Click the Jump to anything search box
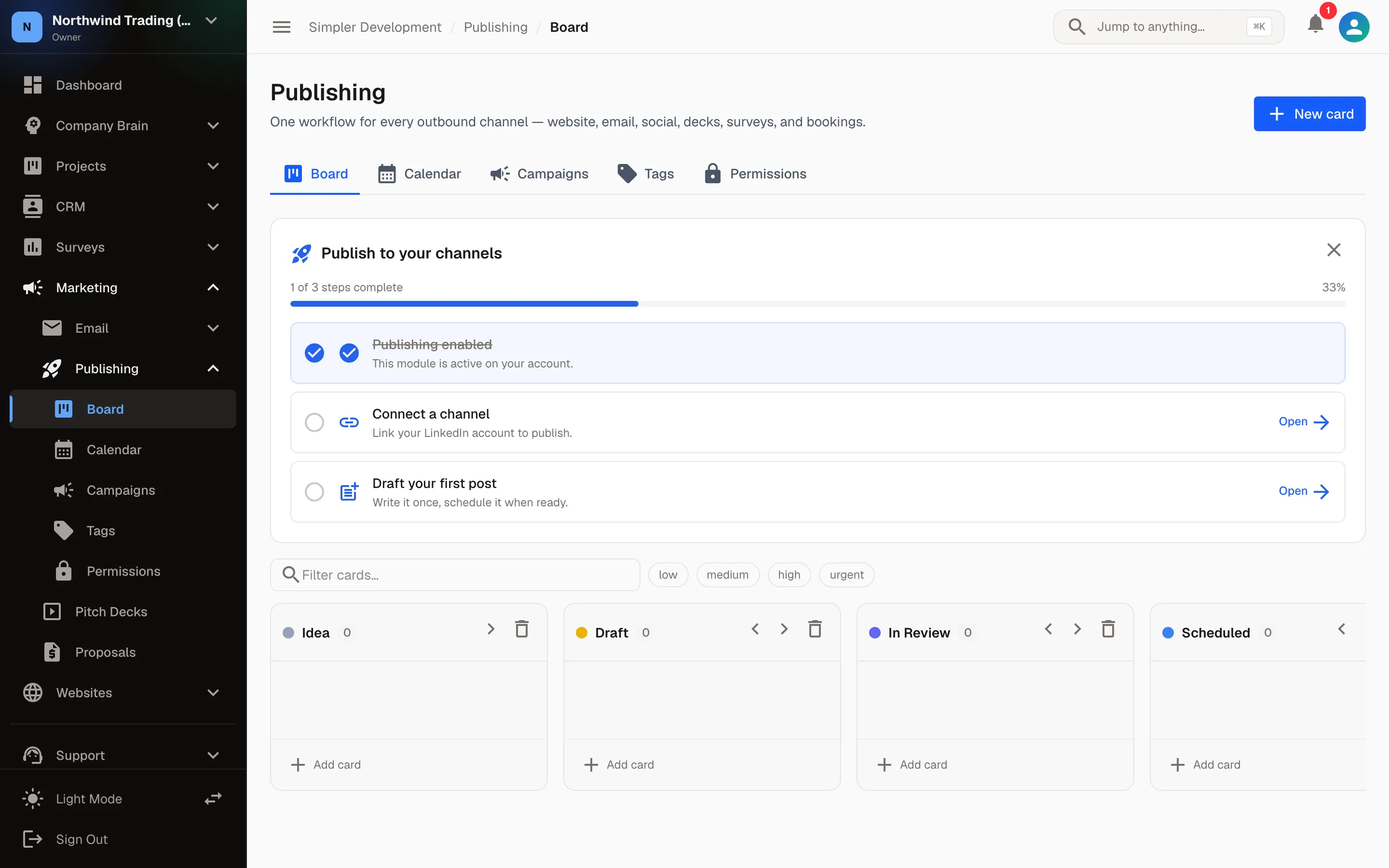This screenshot has height=868, width=1389. coord(1169,27)
